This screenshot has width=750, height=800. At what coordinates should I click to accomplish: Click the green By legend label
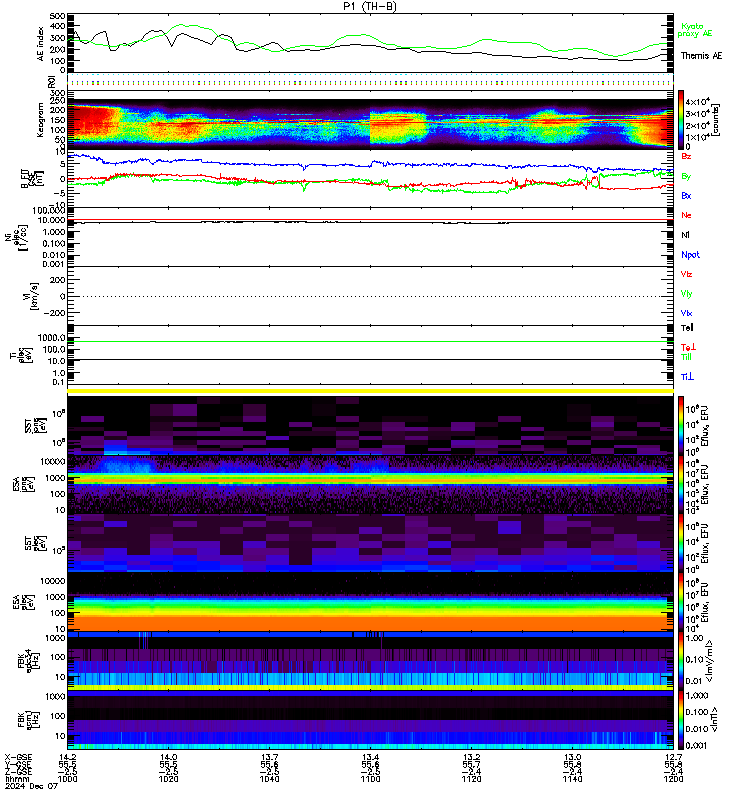[x=686, y=176]
